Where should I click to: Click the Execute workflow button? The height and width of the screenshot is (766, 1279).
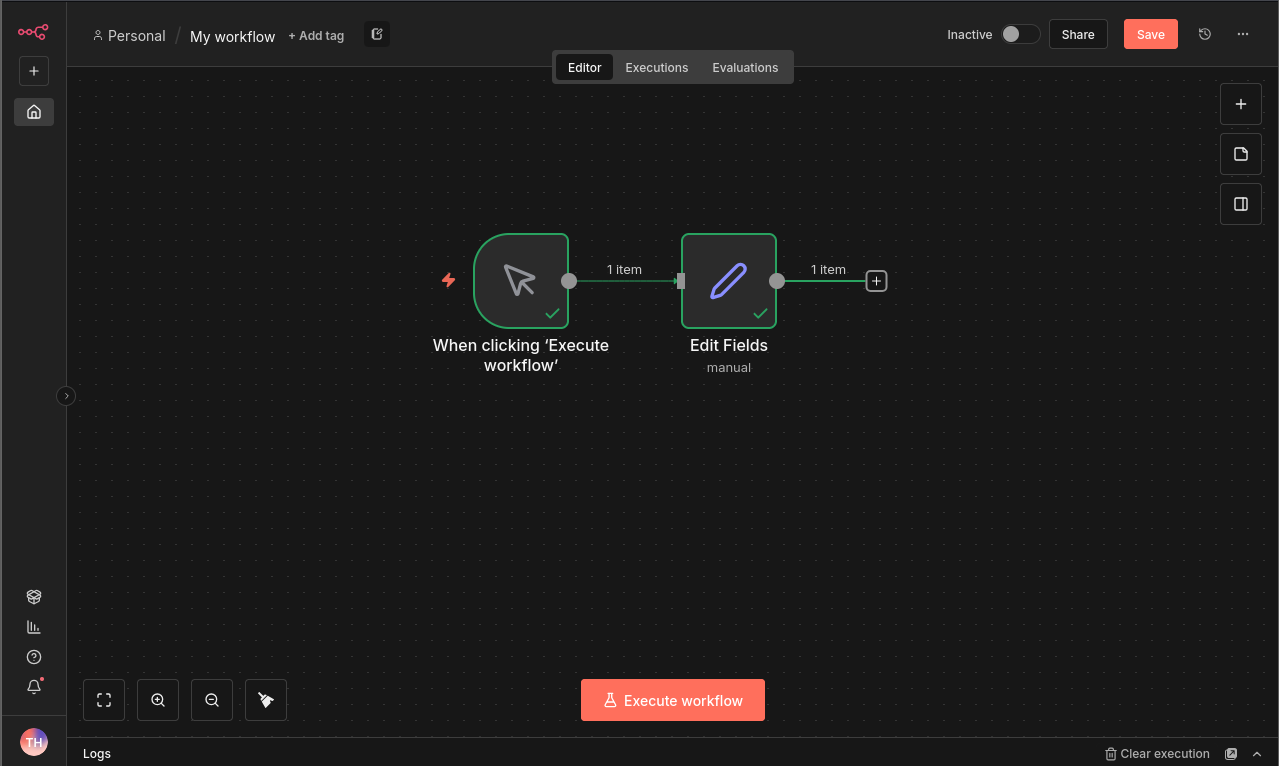pyautogui.click(x=673, y=700)
